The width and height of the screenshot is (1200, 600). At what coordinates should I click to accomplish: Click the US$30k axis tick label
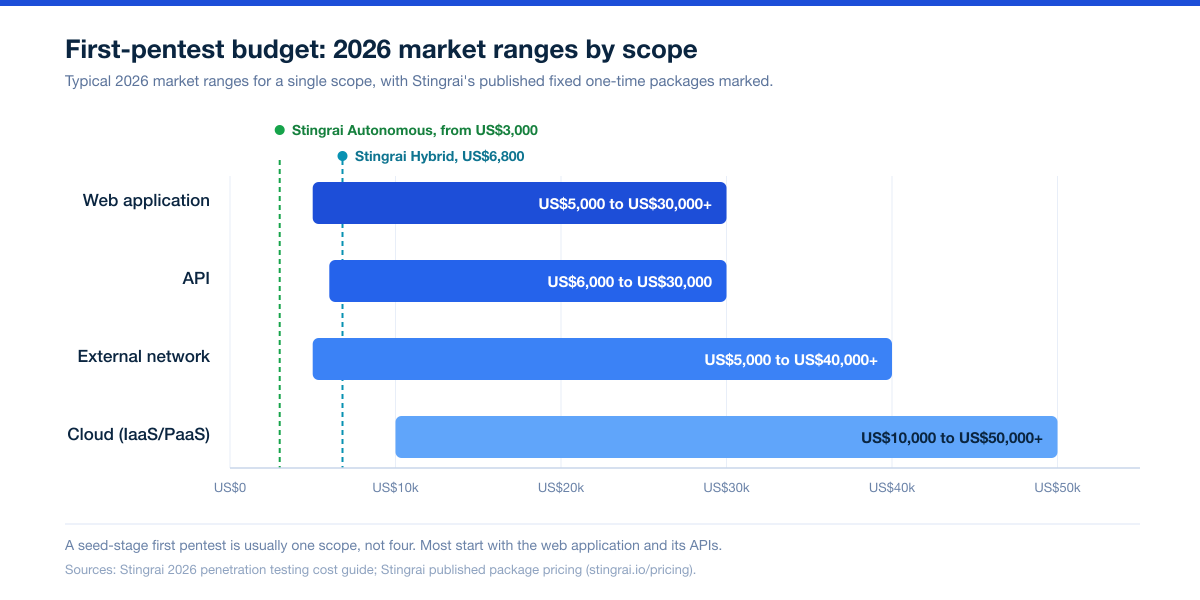click(x=726, y=487)
